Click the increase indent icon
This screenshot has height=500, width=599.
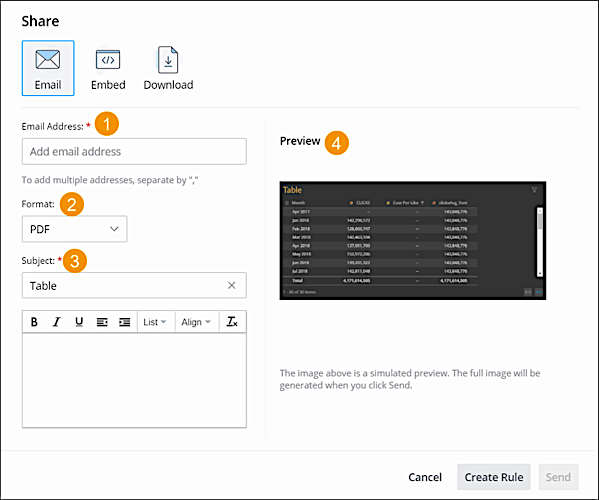click(125, 322)
